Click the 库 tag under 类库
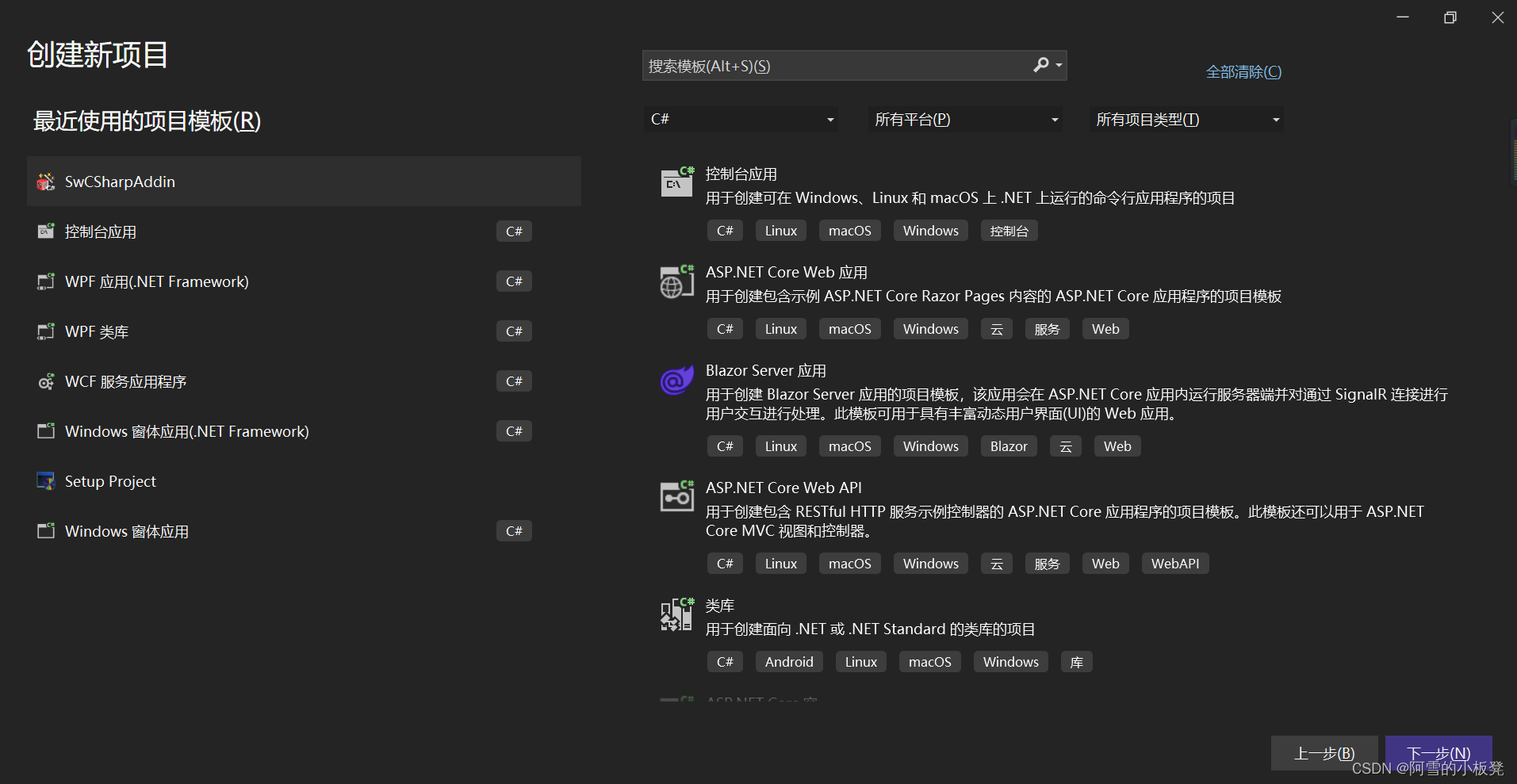The image size is (1517, 784). (1076, 662)
